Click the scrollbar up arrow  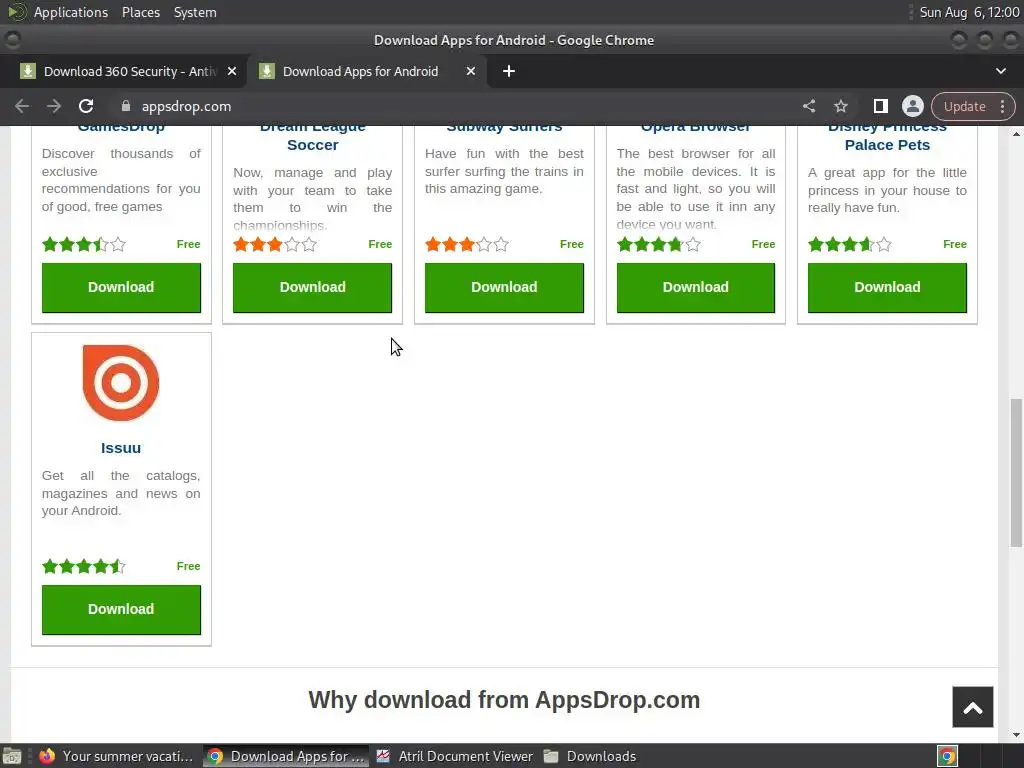(x=1016, y=133)
